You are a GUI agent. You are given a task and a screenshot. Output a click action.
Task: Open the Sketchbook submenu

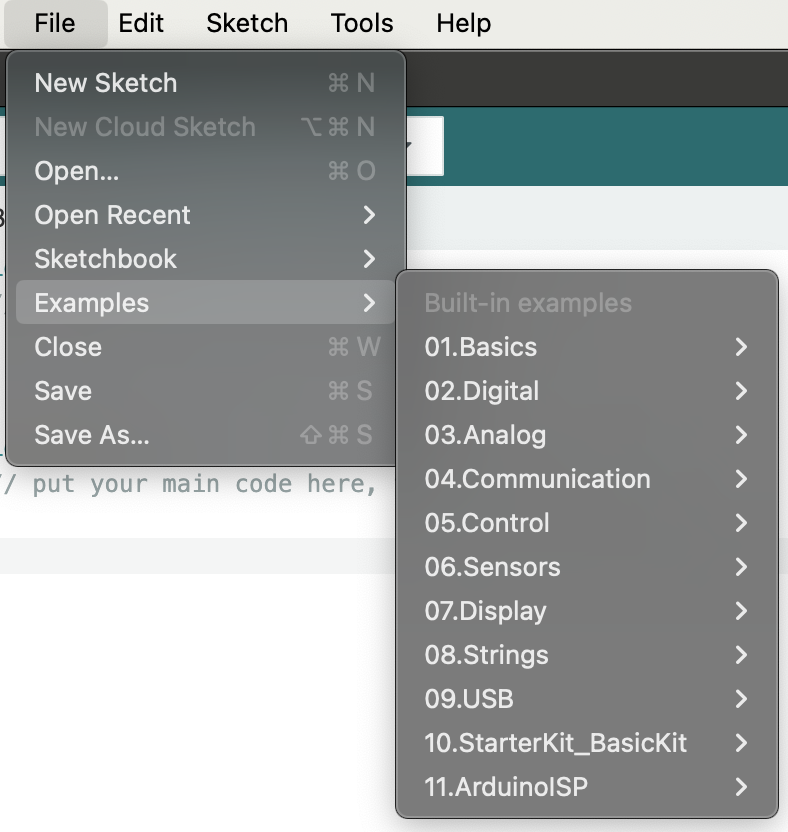205,259
